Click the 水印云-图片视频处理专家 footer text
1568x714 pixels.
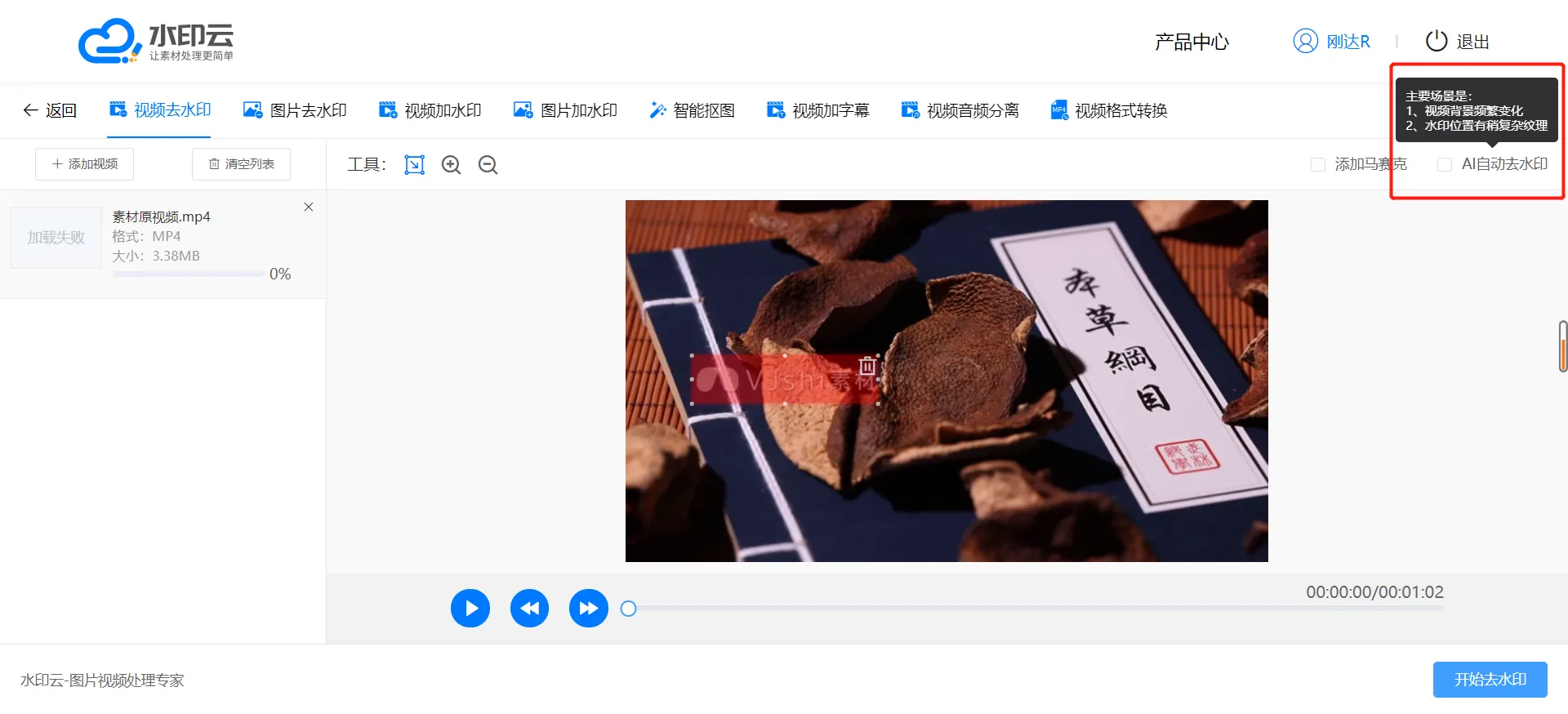[102, 681]
